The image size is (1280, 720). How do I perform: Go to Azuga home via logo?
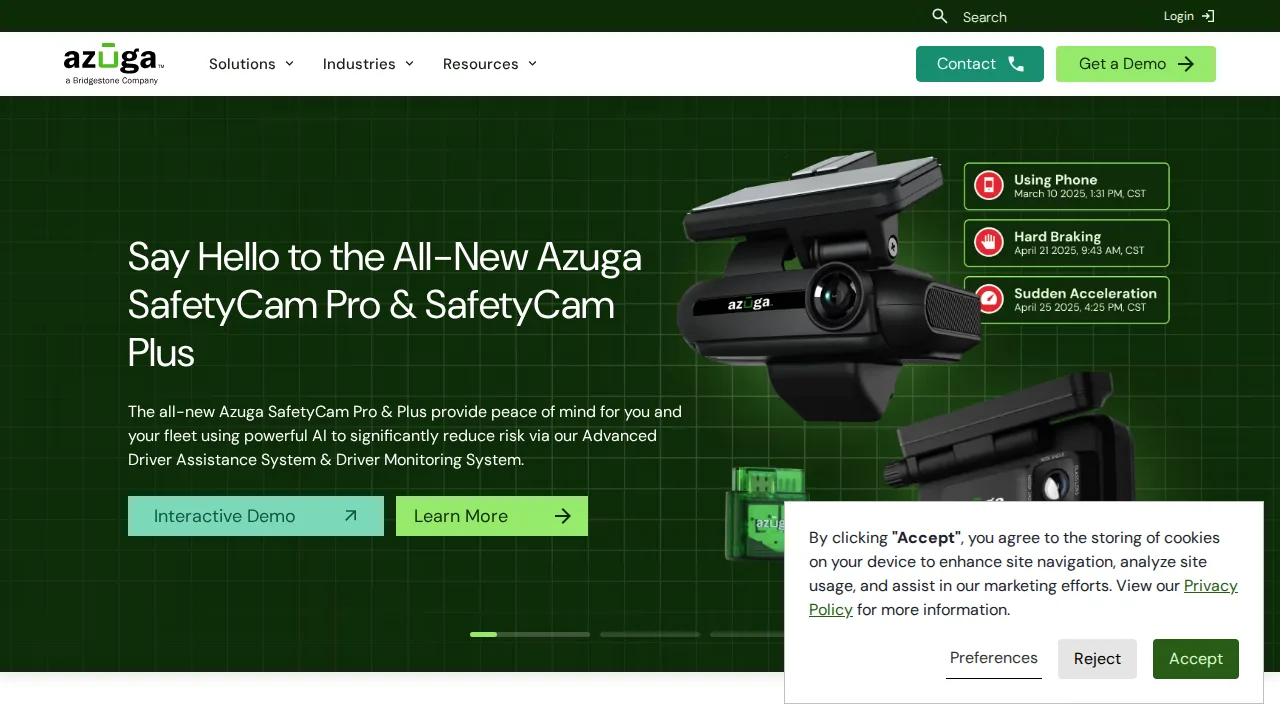coord(112,64)
